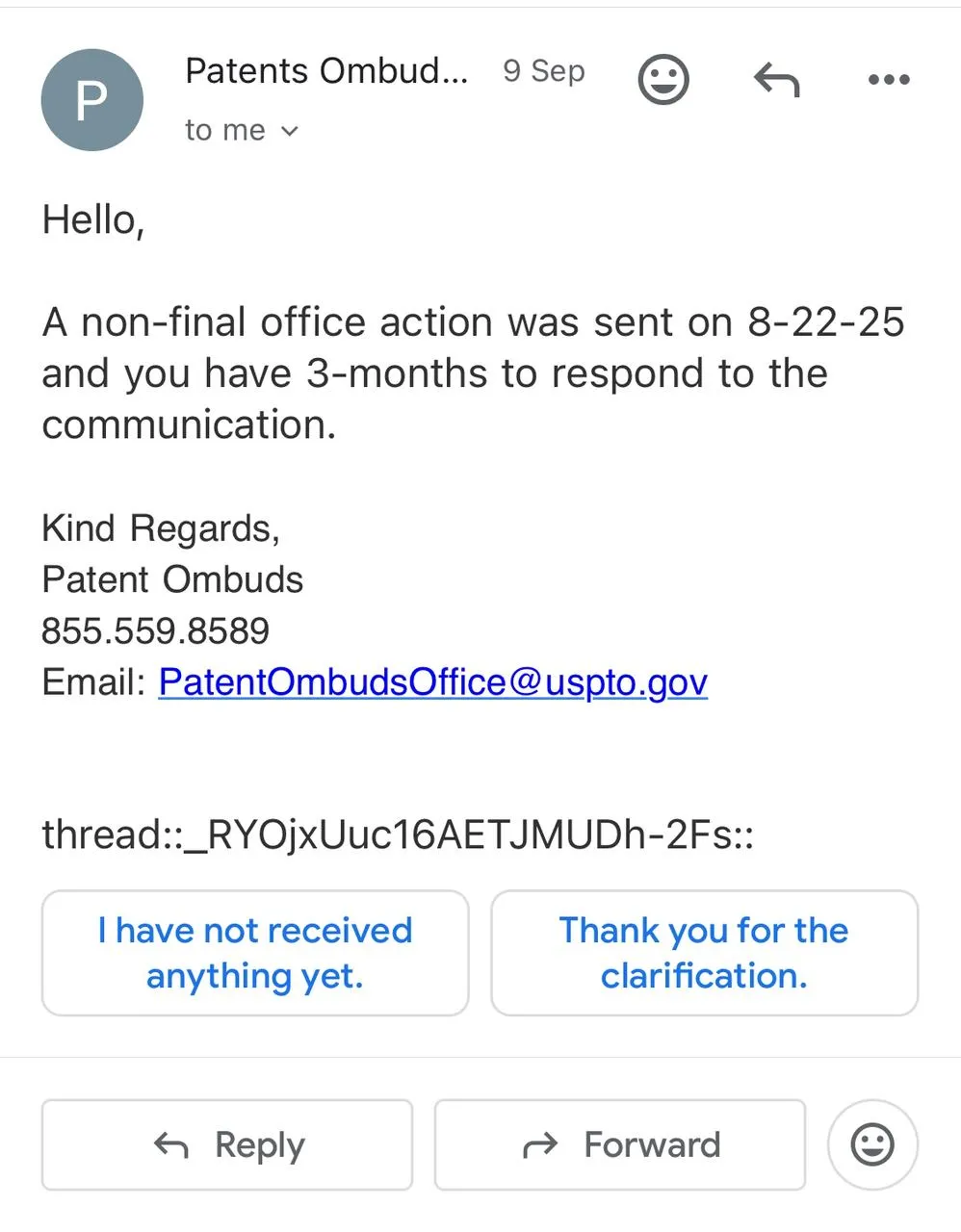Open PatentOmbudsOffice@uspto.gov email link
The width and height of the screenshot is (961, 1232).
[x=432, y=681]
